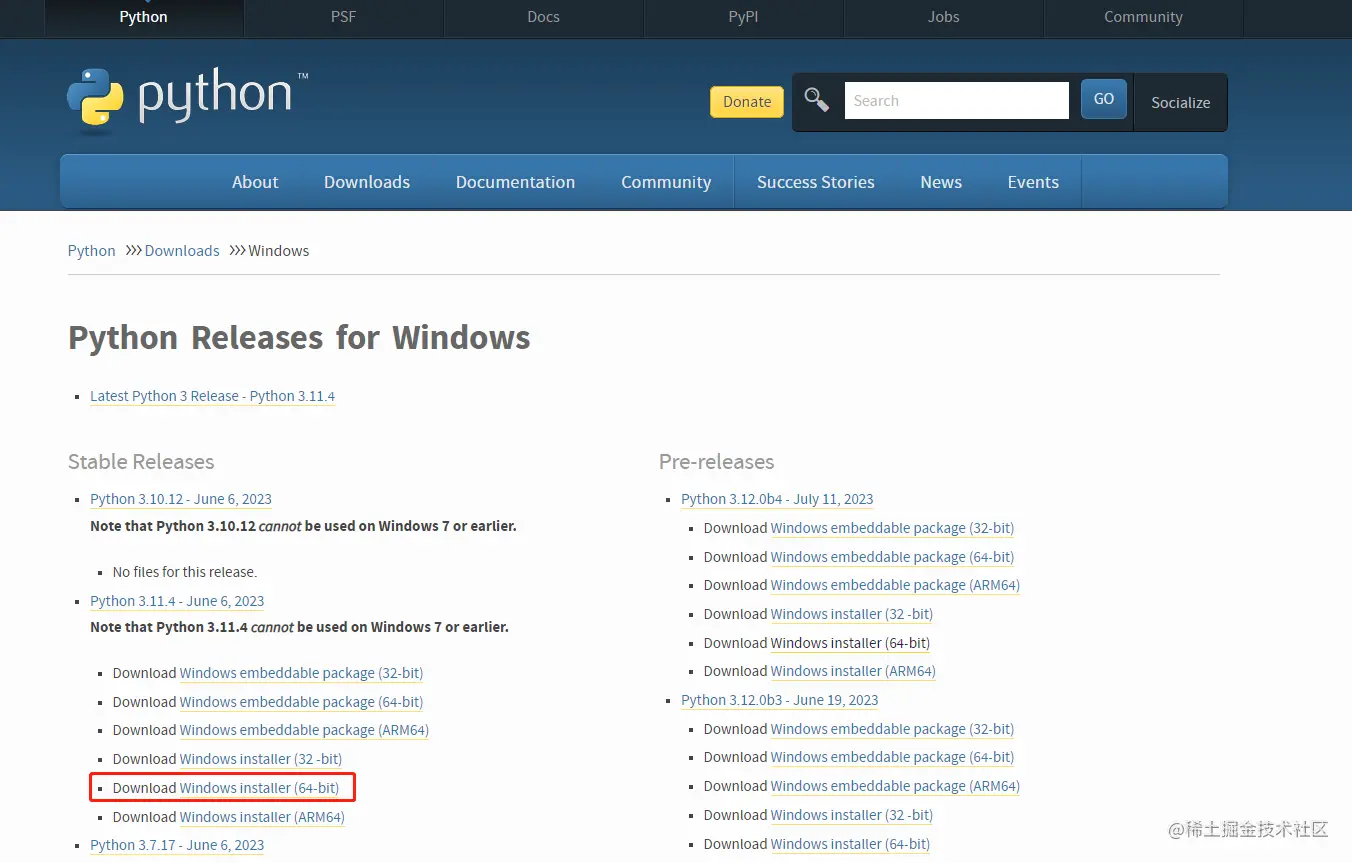Open the News navigation menu
This screenshot has width=1352, height=863.
click(941, 182)
